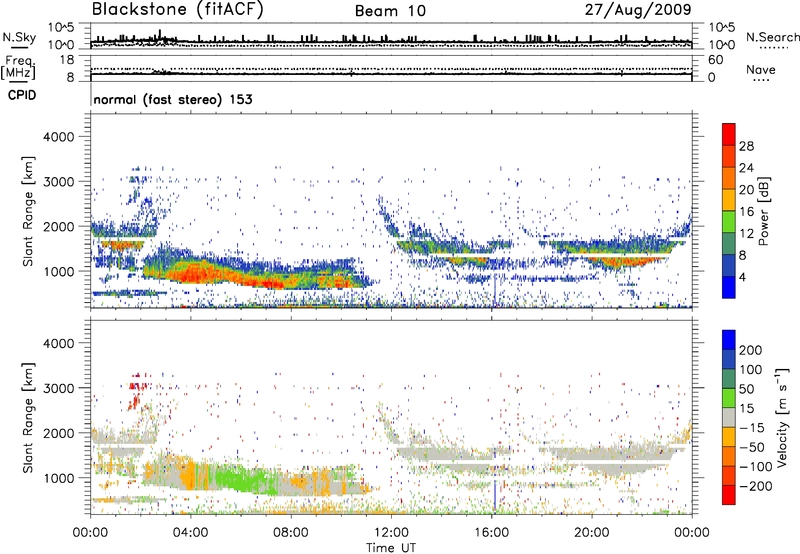800x554 pixels.
Task: Click the 28 label on Power colorbar
Action: tap(746, 146)
